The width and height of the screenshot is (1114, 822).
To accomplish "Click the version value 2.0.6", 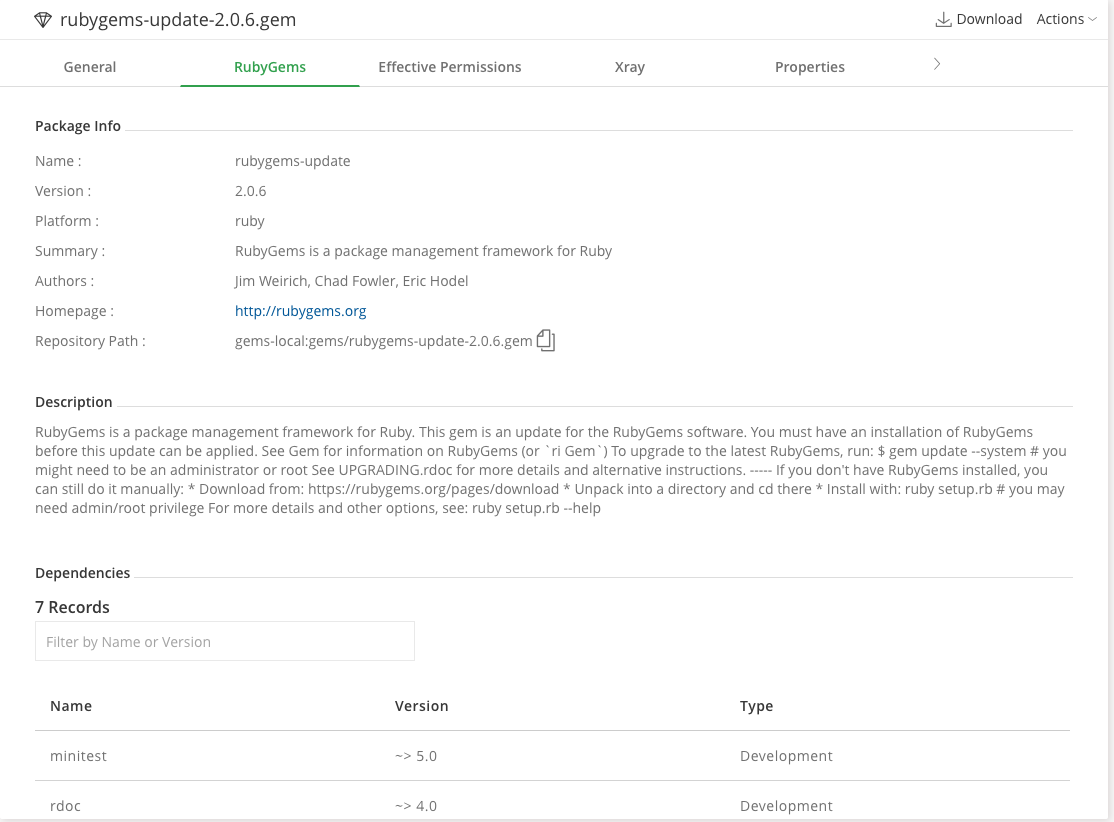I will [250, 190].
